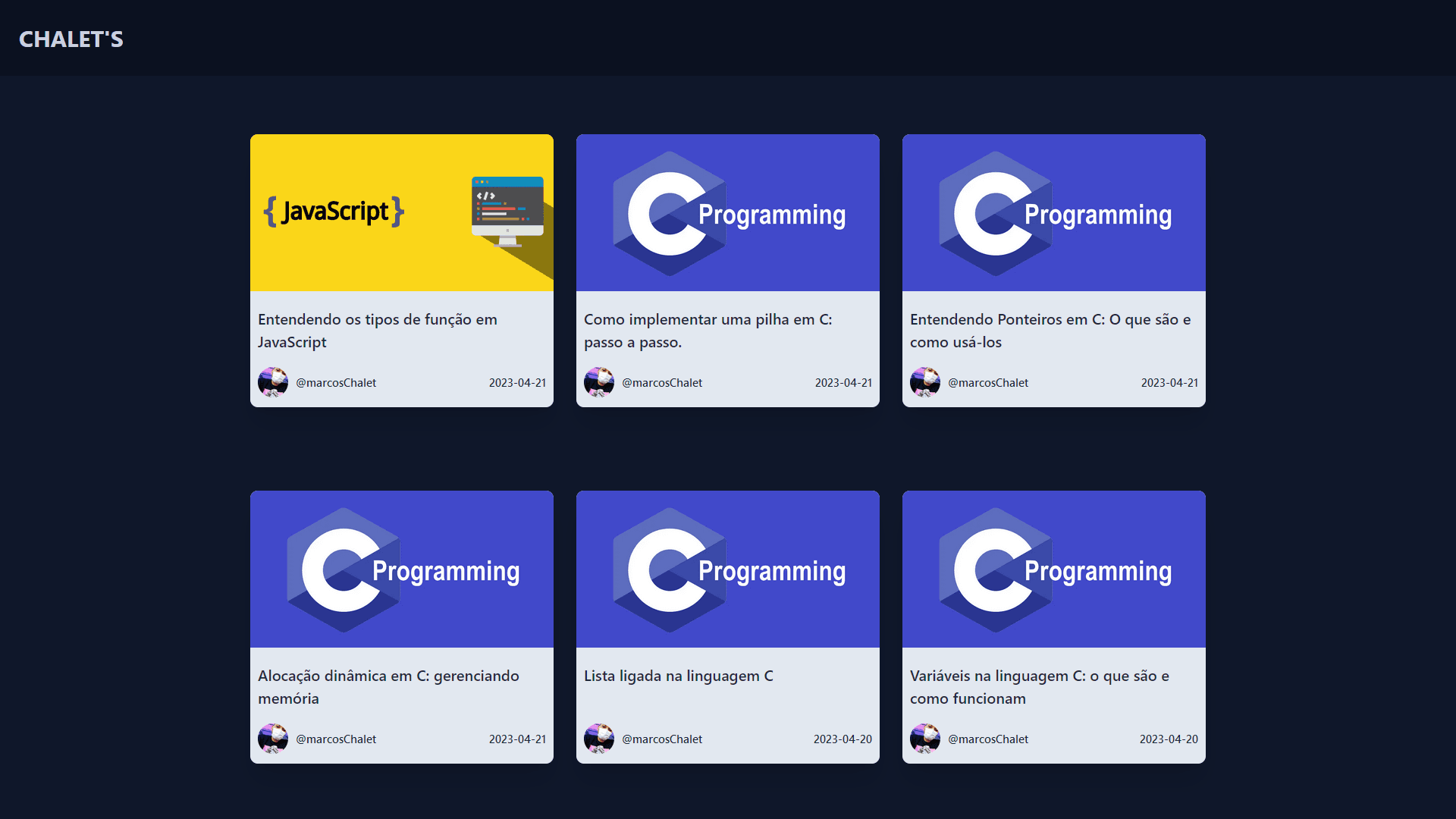Click author avatar on JavaScript function types card
The width and height of the screenshot is (1456, 819).
[273, 382]
